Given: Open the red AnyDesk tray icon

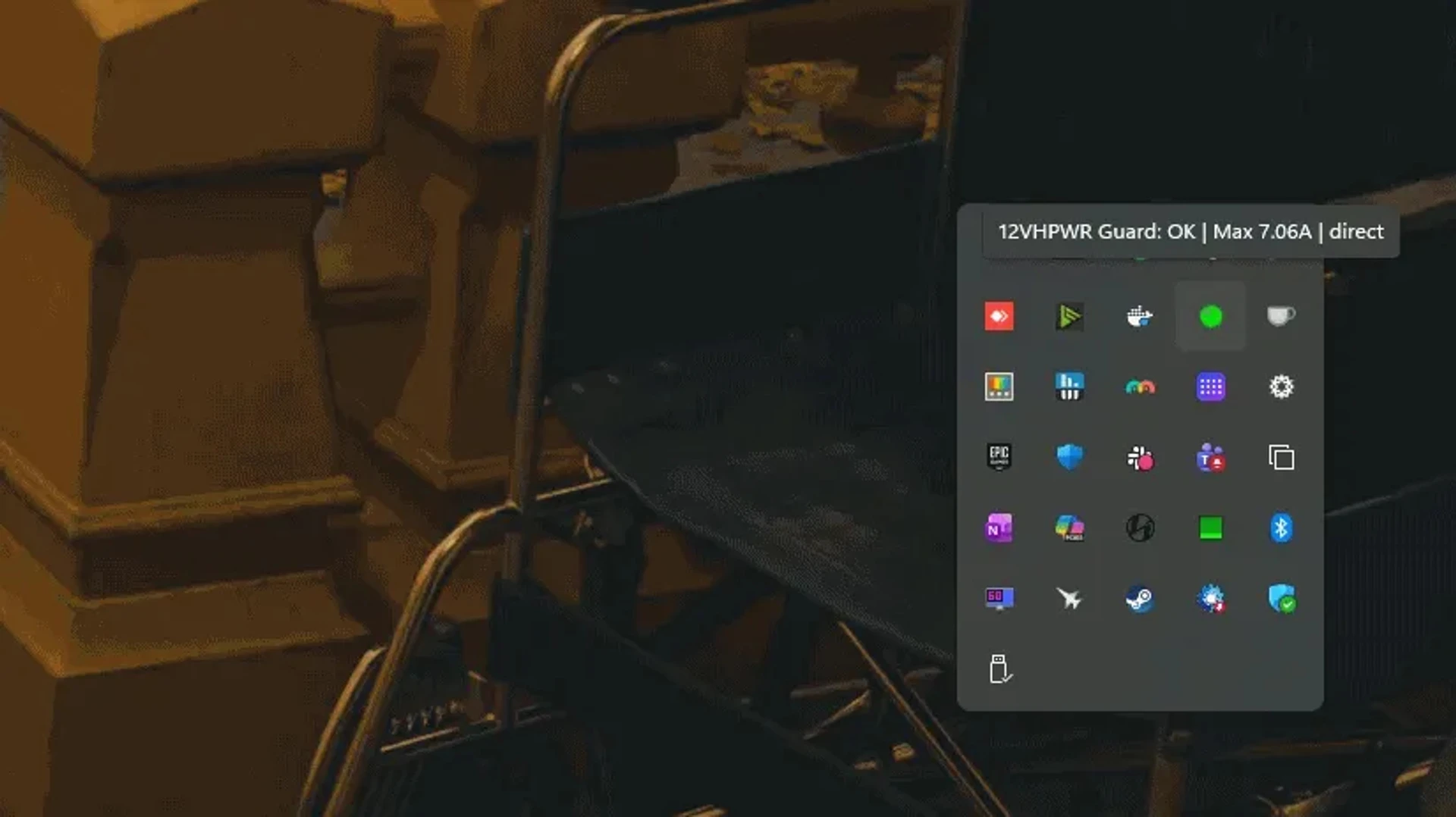Looking at the screenshot, I should 999,316.
